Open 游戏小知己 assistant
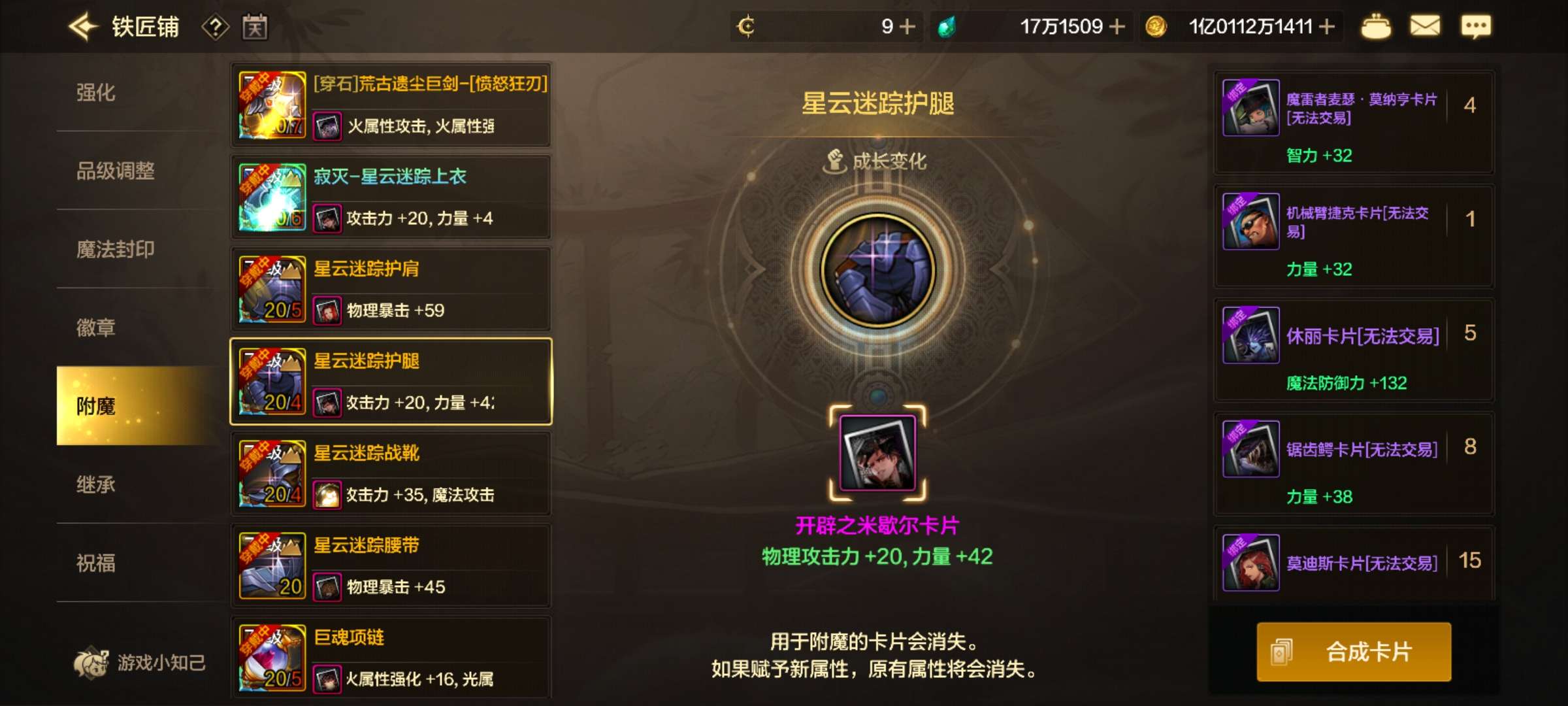The image size is (1568, 706). 140,663
